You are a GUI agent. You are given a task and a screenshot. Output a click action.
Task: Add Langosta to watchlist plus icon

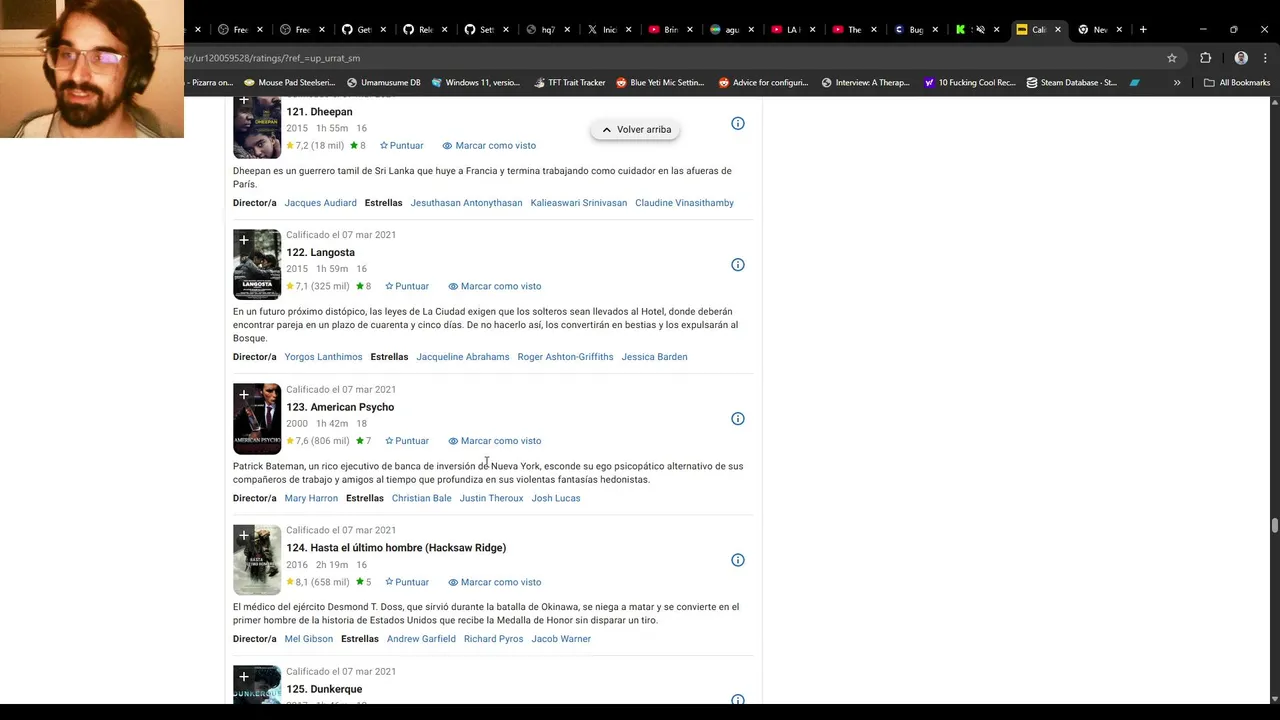pos(243,240)
